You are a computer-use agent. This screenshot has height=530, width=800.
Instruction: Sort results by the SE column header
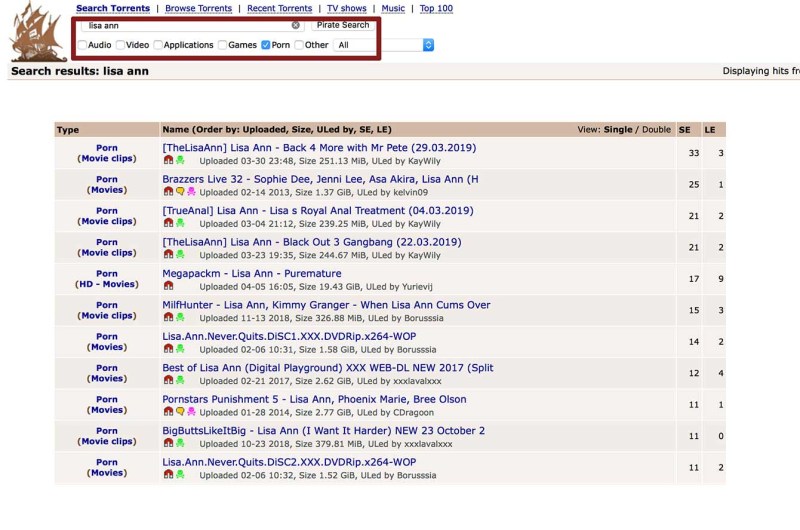(x=685, y=130)
